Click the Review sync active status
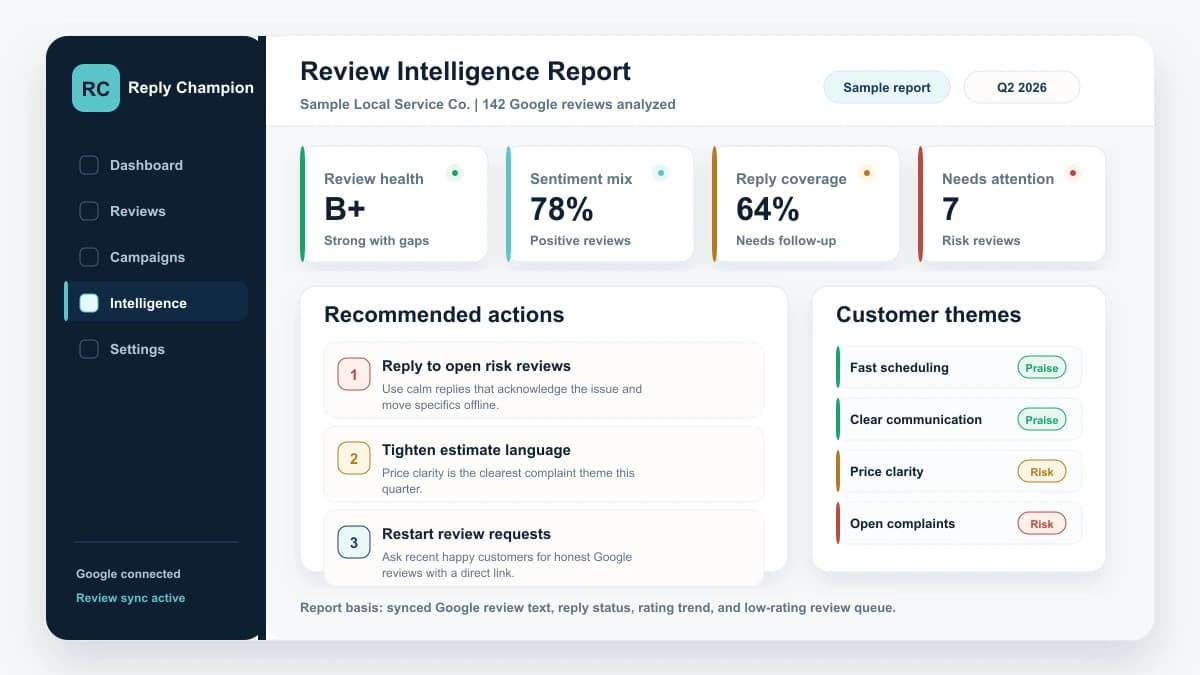Image resolution: width=1200 pixels, height=675 pixels. click(130, 598)
